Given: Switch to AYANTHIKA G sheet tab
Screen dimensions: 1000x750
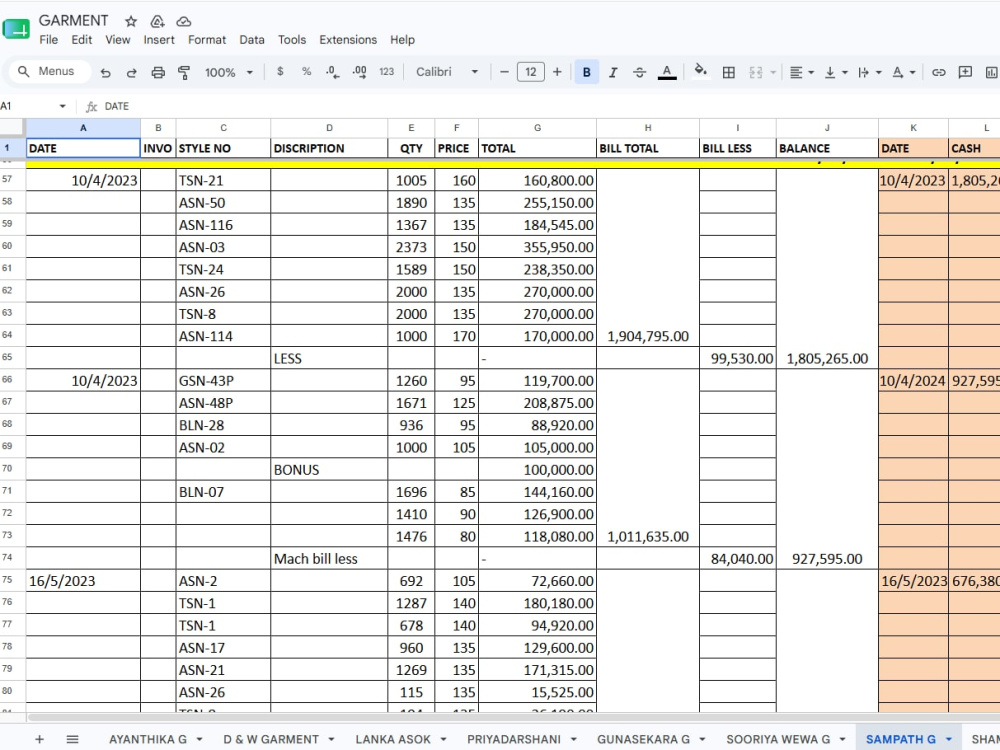Looking at the screenshot, I should pyautogui.click(x=148, y=739).
